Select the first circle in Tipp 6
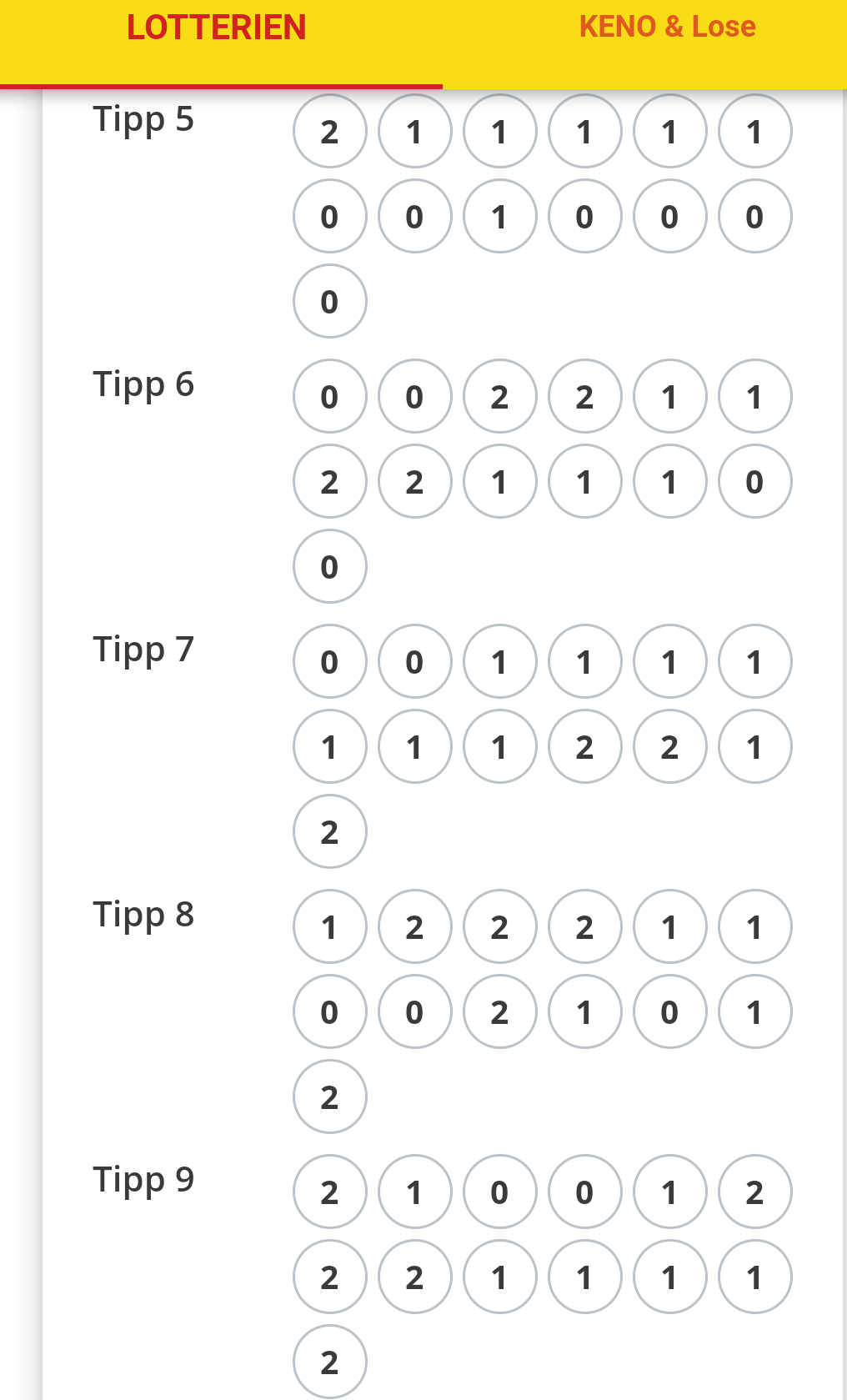Screen dimensions: 847x1400 click(x=330, y=397)
